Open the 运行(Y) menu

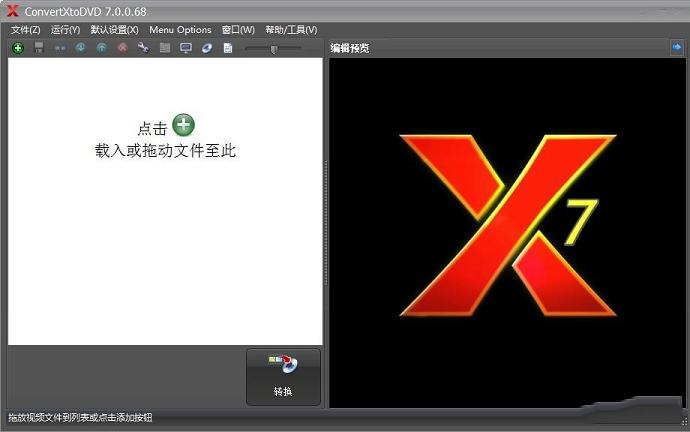tap(65, 30)
